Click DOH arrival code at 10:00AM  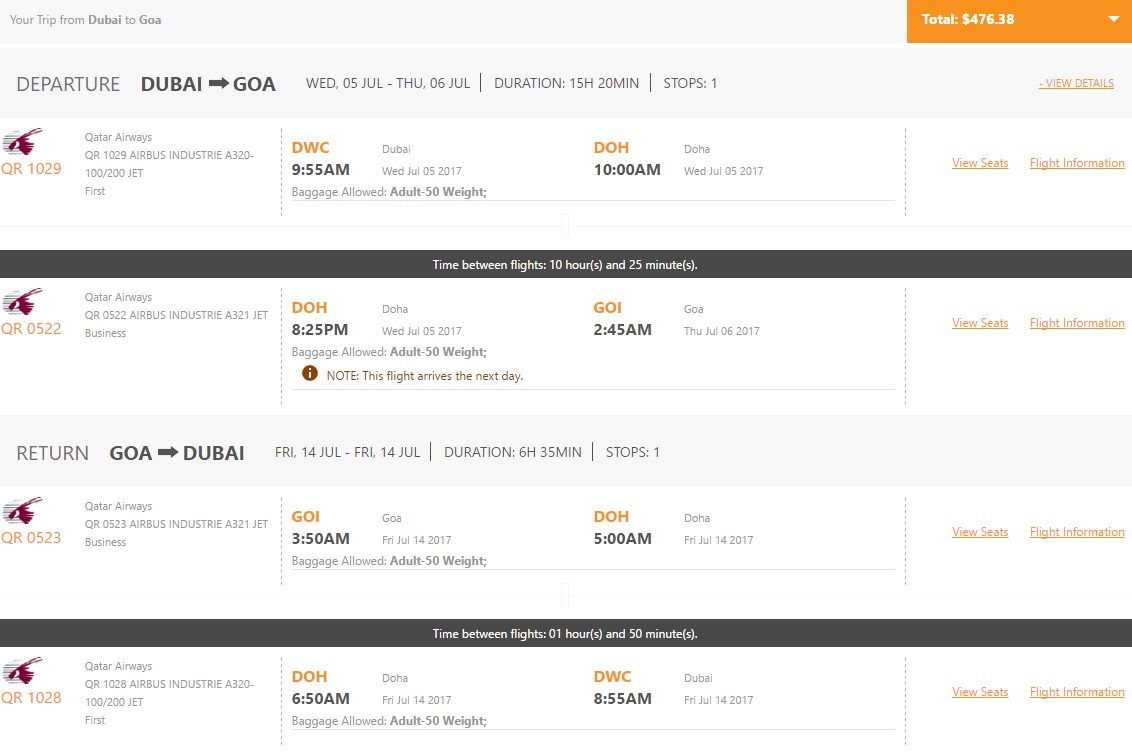pyautogui.click(x=611, y=148)
